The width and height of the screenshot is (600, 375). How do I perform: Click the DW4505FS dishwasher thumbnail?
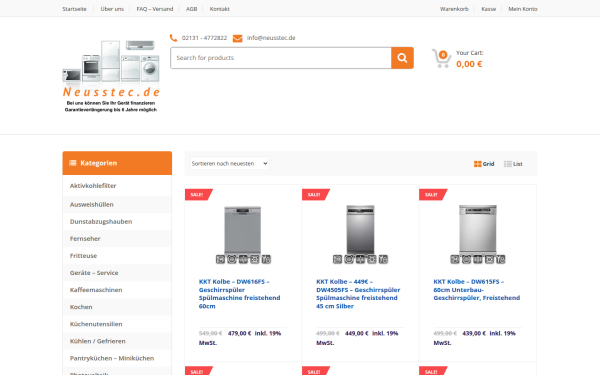360,234
